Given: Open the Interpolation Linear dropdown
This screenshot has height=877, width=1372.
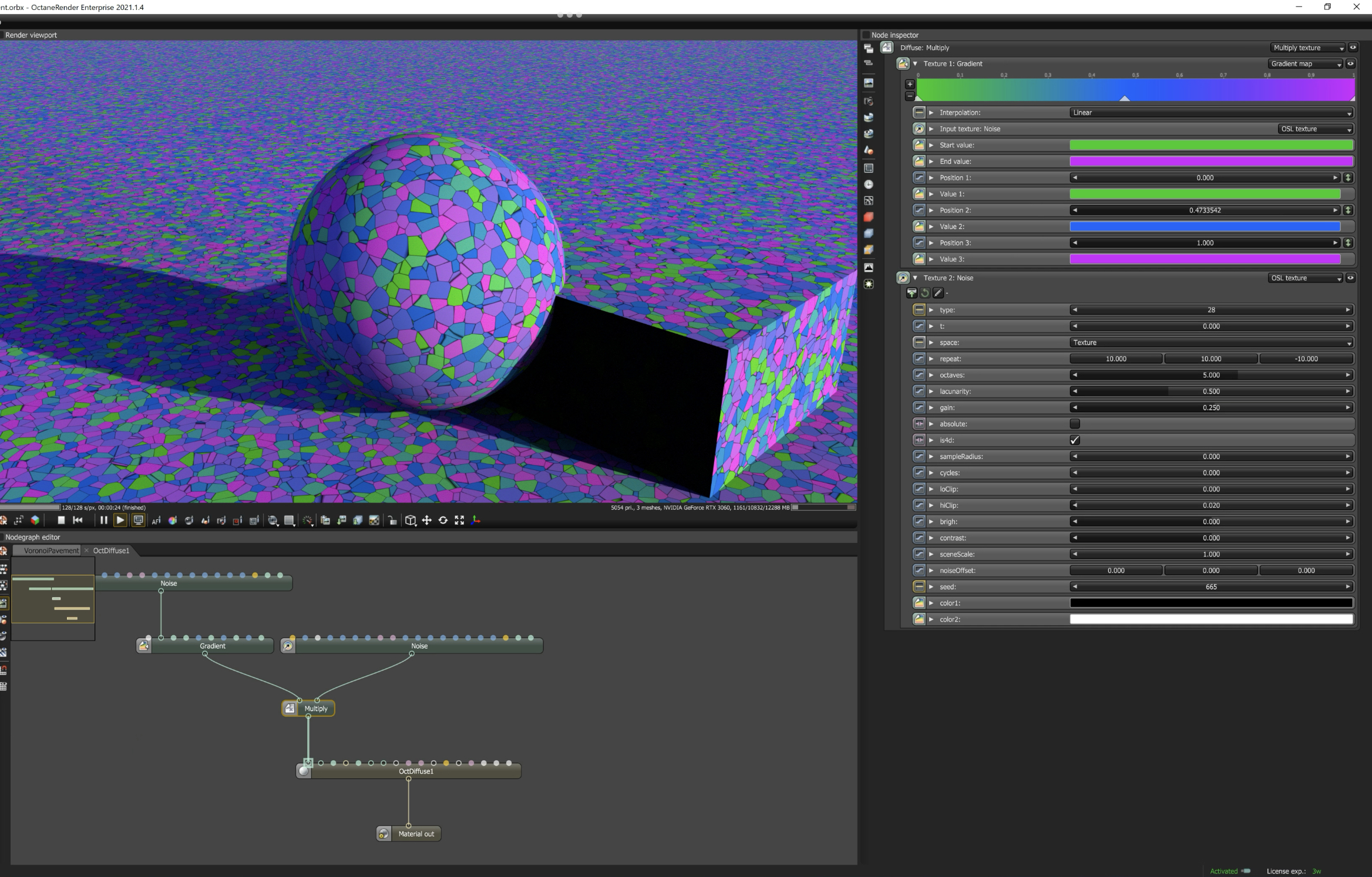Looking at the screenshot, I should pos(1211,113).
